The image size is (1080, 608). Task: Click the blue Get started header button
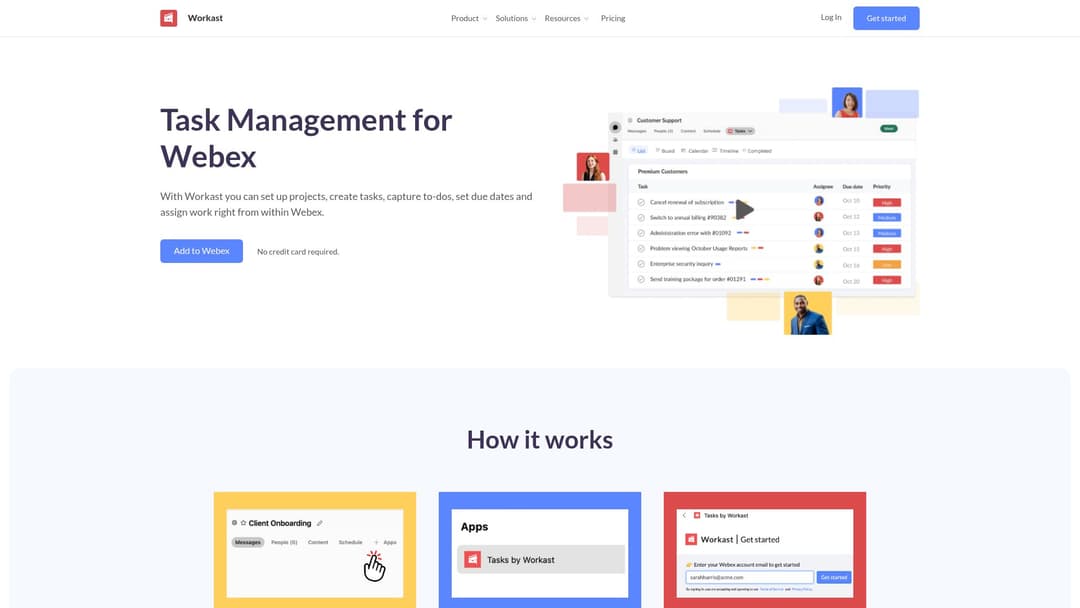pos(886,18)
